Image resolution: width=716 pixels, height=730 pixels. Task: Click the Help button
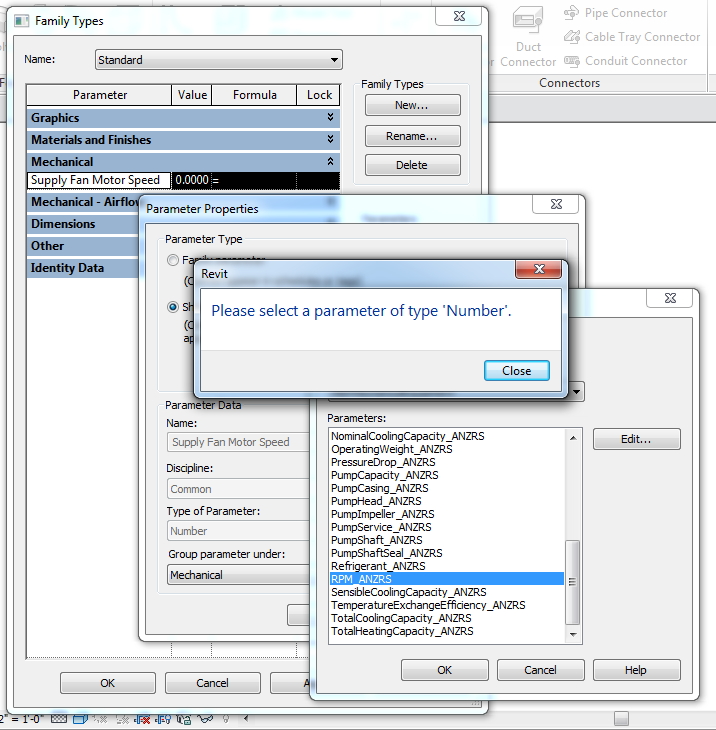pyautogui.click(x=636, y=670)
